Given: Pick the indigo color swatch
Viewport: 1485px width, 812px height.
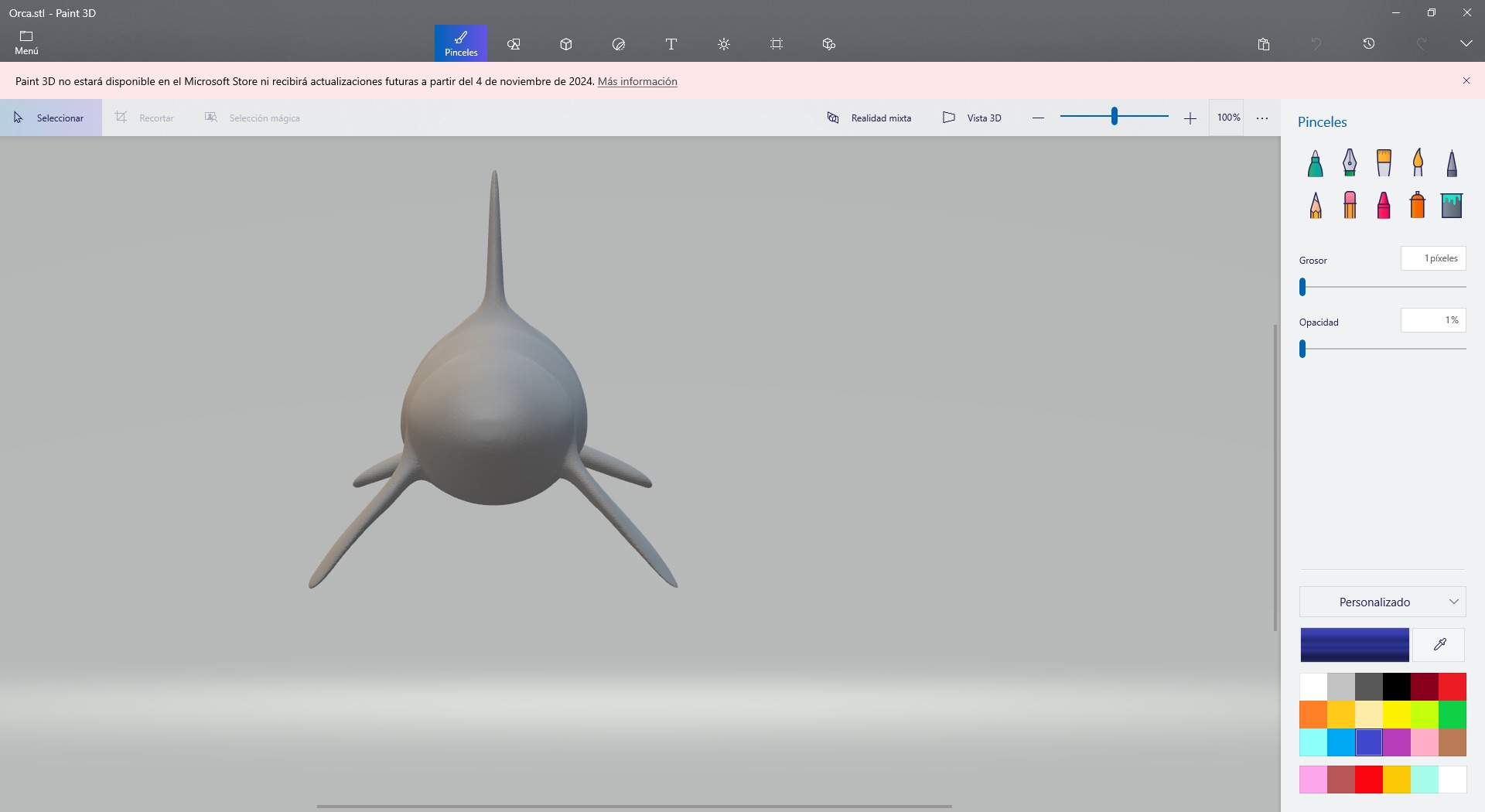Looking at the screenshot, I should [x=1369, y=742].
